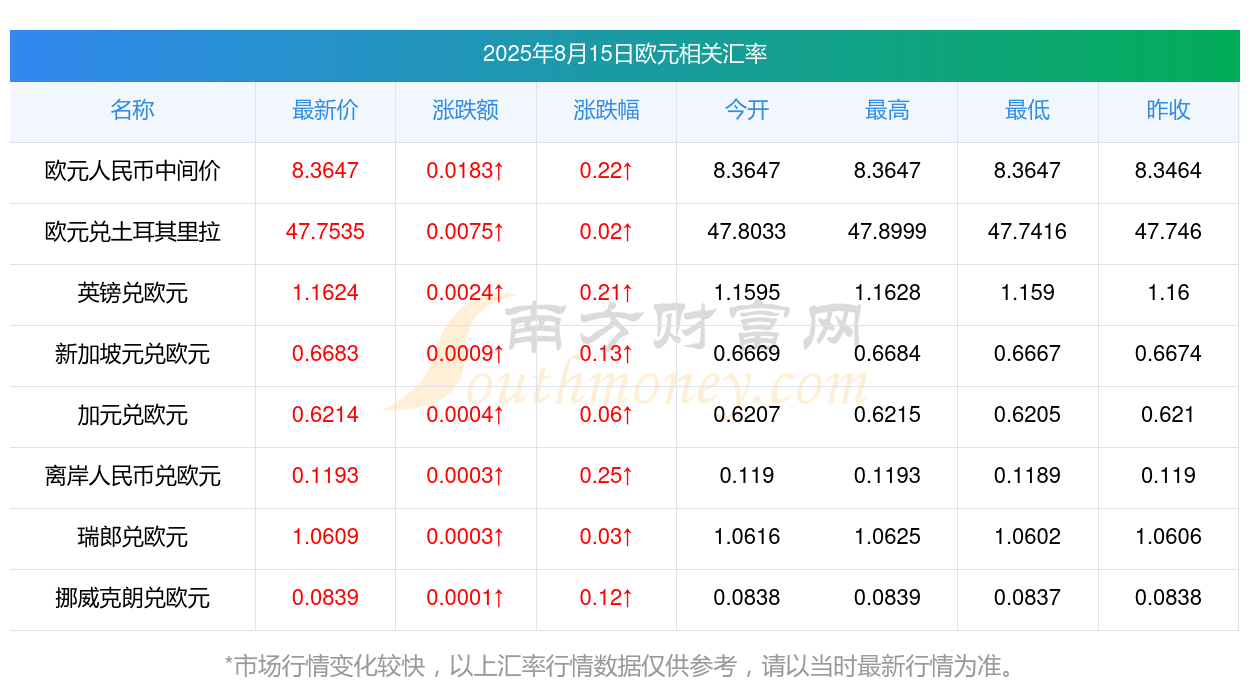Click latest price 8.3647 in red
Screen dimensions: 1250x698
click(x=325, y=171)
